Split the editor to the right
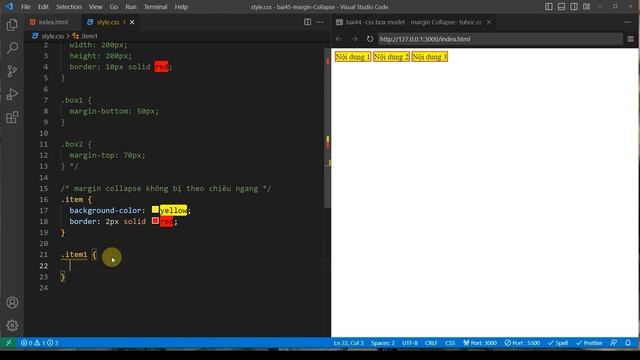Viewport: 640px width, 360px height. 307,22
